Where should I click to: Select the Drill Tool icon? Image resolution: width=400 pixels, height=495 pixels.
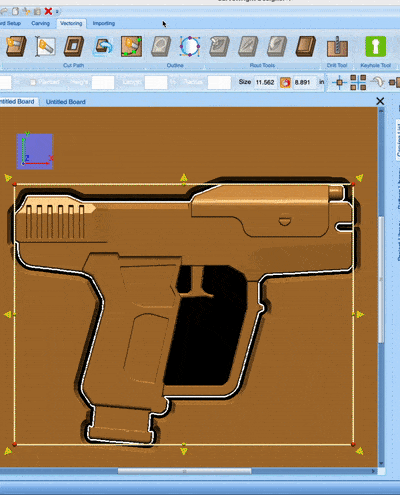pyautogui.click(x=337, y=47)
